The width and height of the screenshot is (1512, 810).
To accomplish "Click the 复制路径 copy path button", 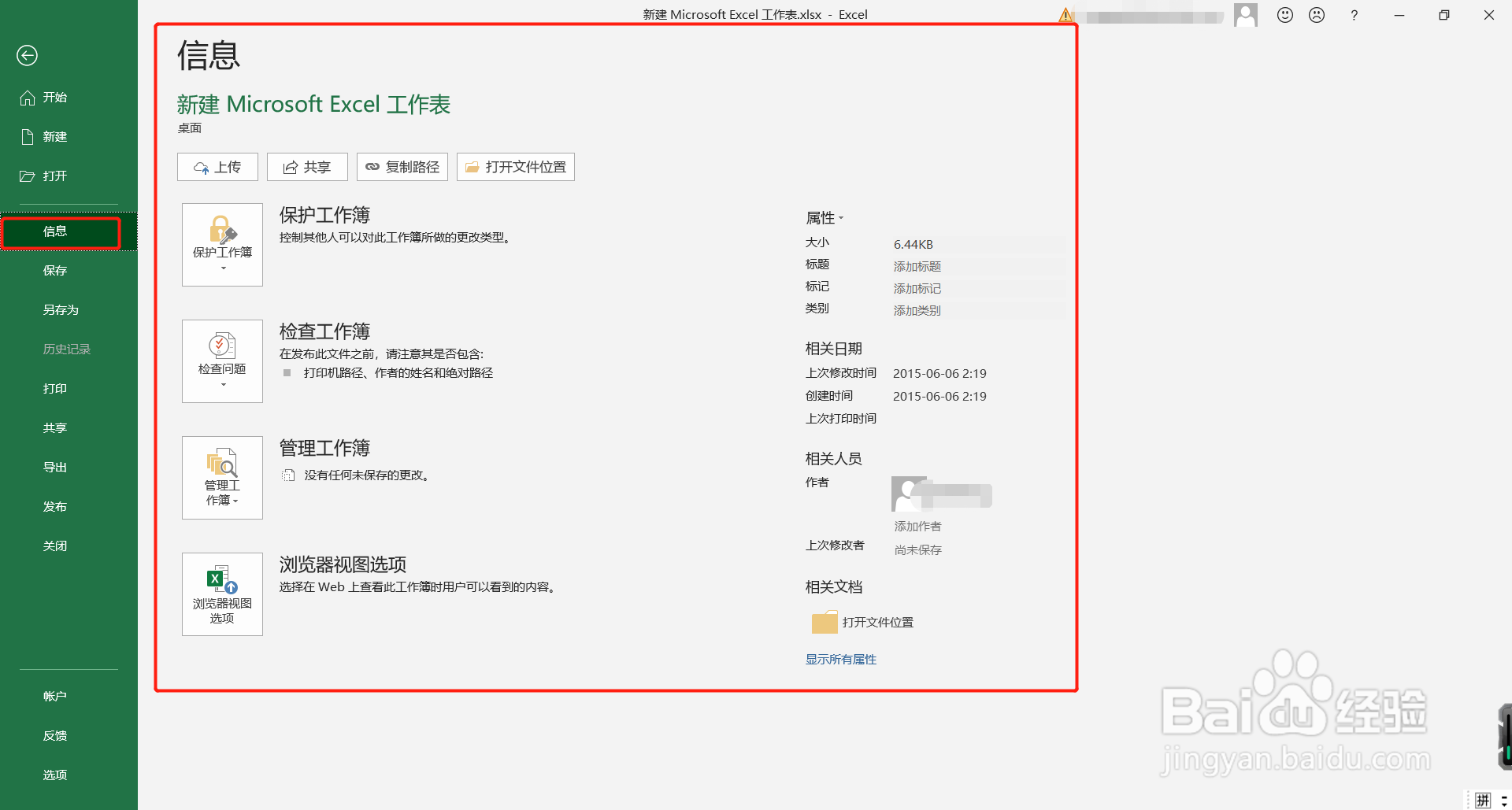I will point(402,167).
